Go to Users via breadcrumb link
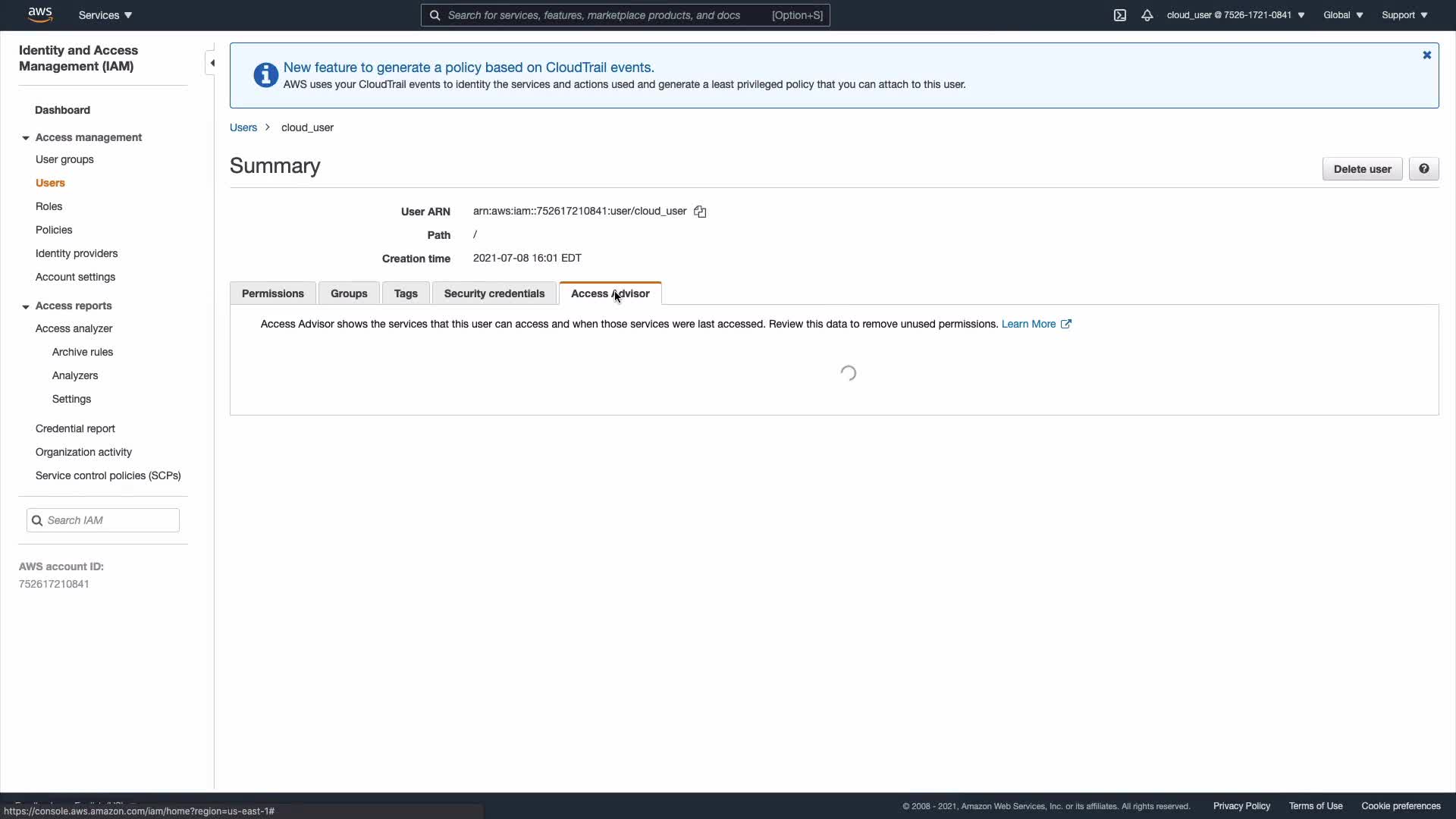Screen dimensions: 1456x819 pos(243,127)
